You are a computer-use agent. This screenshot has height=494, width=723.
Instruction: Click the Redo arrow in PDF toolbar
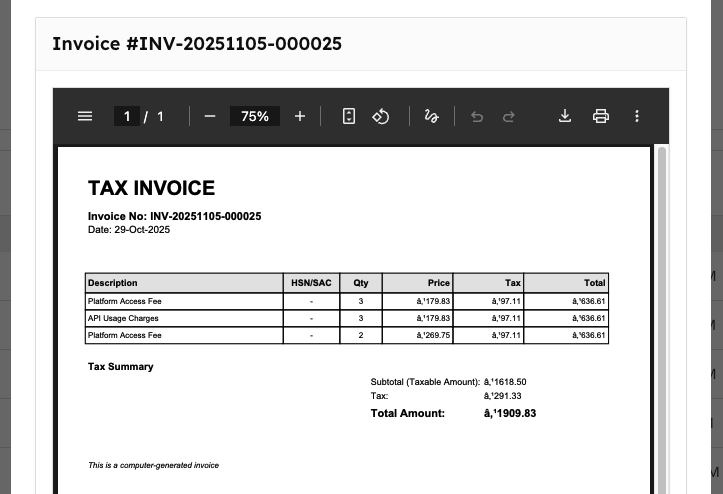pos(509,116)
